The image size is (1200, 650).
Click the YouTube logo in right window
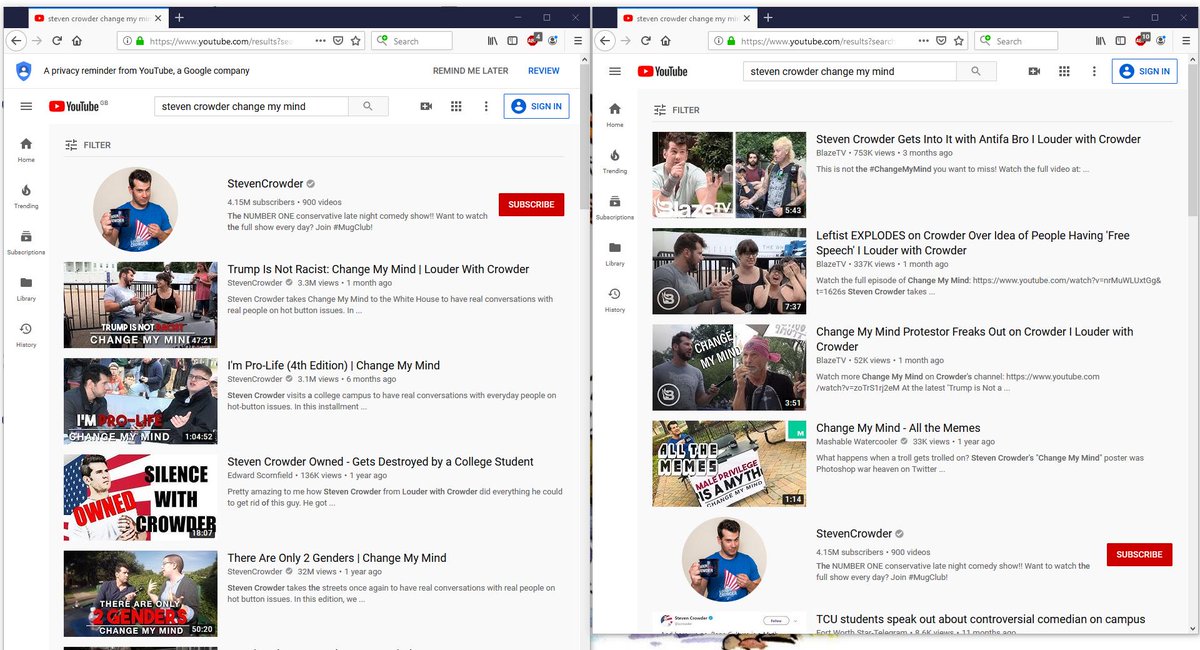pos(662,71)
